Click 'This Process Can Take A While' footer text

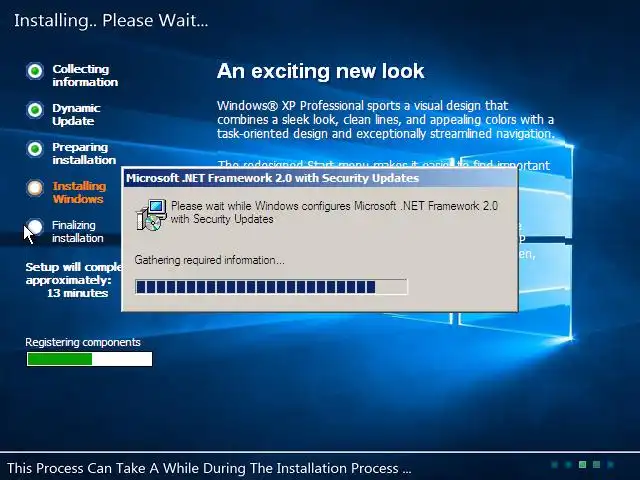coord(209,468)
